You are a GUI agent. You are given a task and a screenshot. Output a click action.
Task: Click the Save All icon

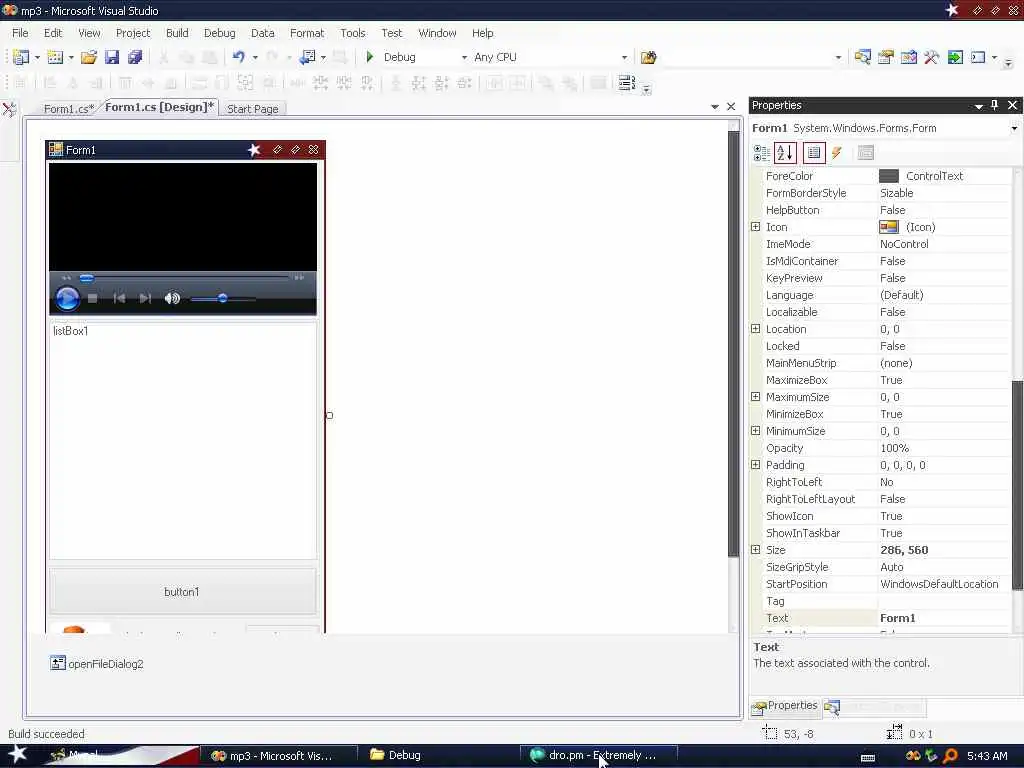pyautogui.click(x=135, y=57)
